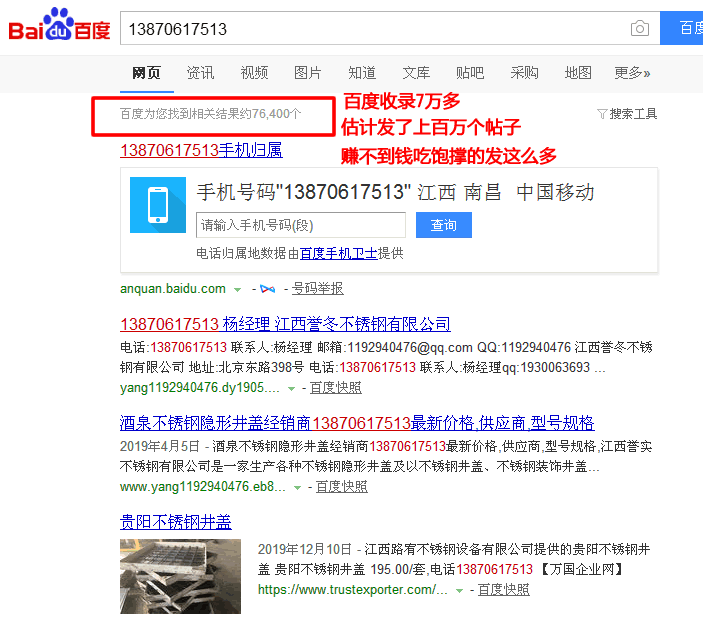This screenshot has height=620, width=703.
Task: Click the bow-tie icon next to anquan.baidu.com
Action: pyautogui.click(x=267, y=289)
